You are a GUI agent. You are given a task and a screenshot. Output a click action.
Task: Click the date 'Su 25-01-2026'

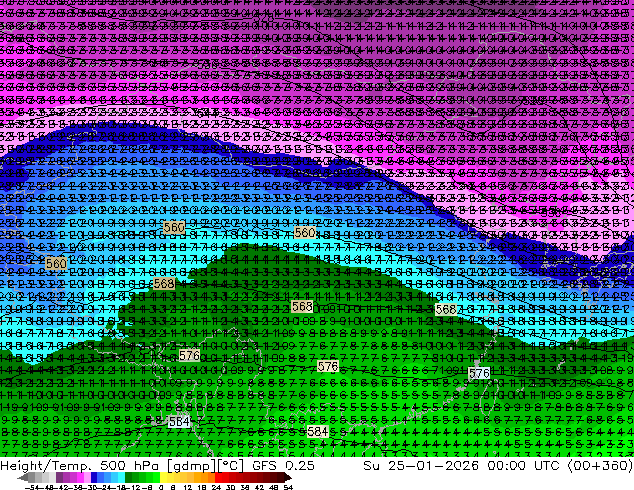click(x=421, y=466)
